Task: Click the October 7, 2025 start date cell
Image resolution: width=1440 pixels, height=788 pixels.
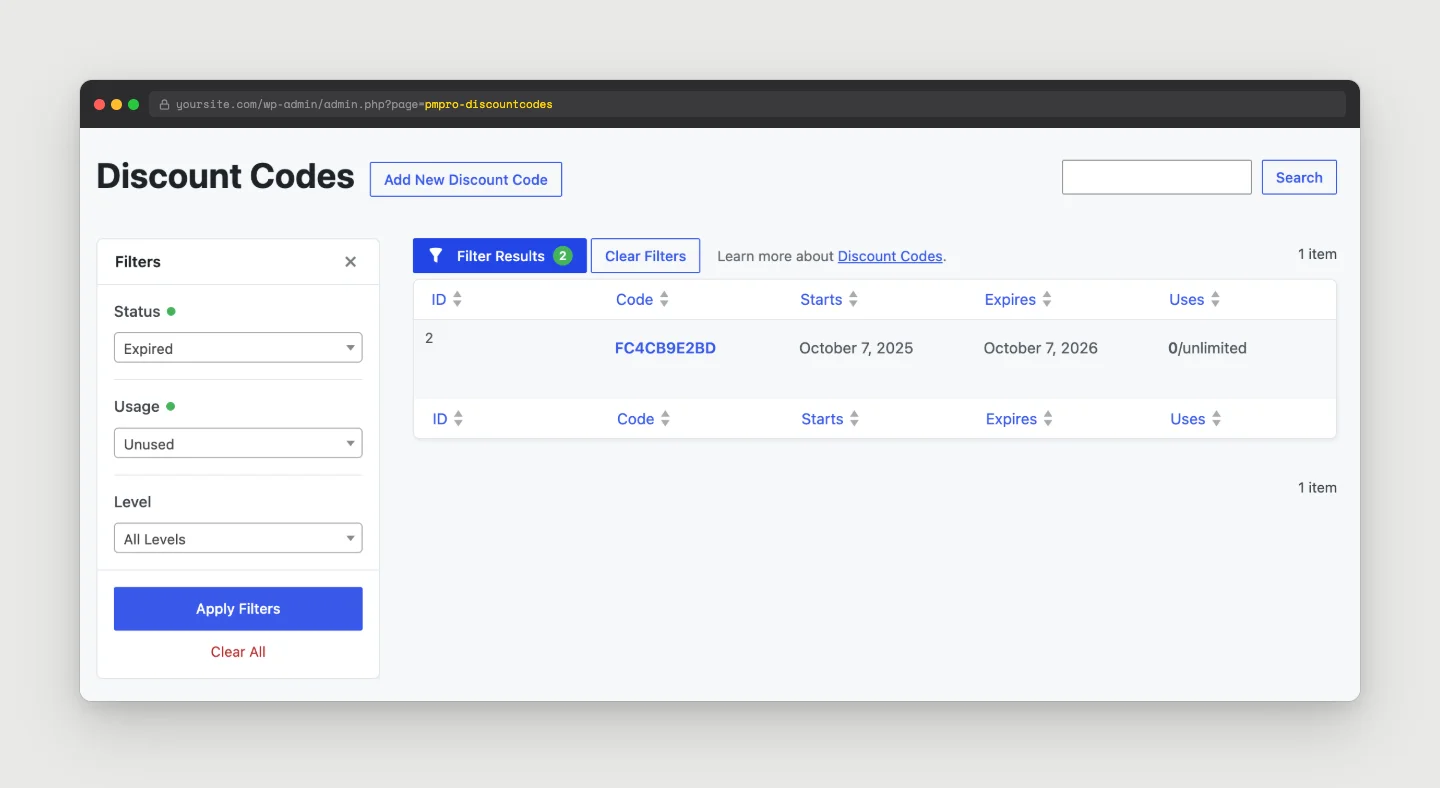Action: (856, 348)
